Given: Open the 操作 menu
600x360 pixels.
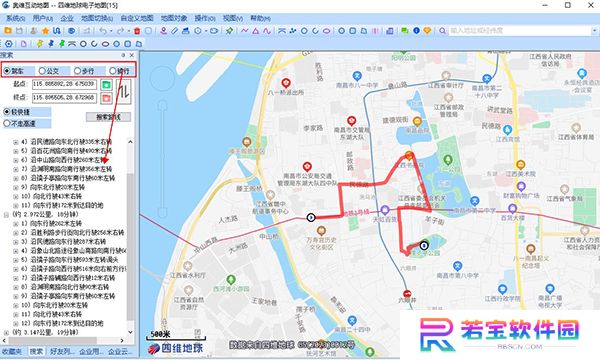Looking at the screenshot, I should tap(205, 18).
